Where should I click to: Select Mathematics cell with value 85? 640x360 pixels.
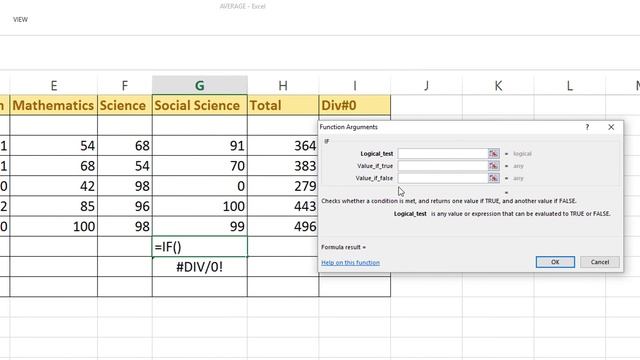[53, 206]
